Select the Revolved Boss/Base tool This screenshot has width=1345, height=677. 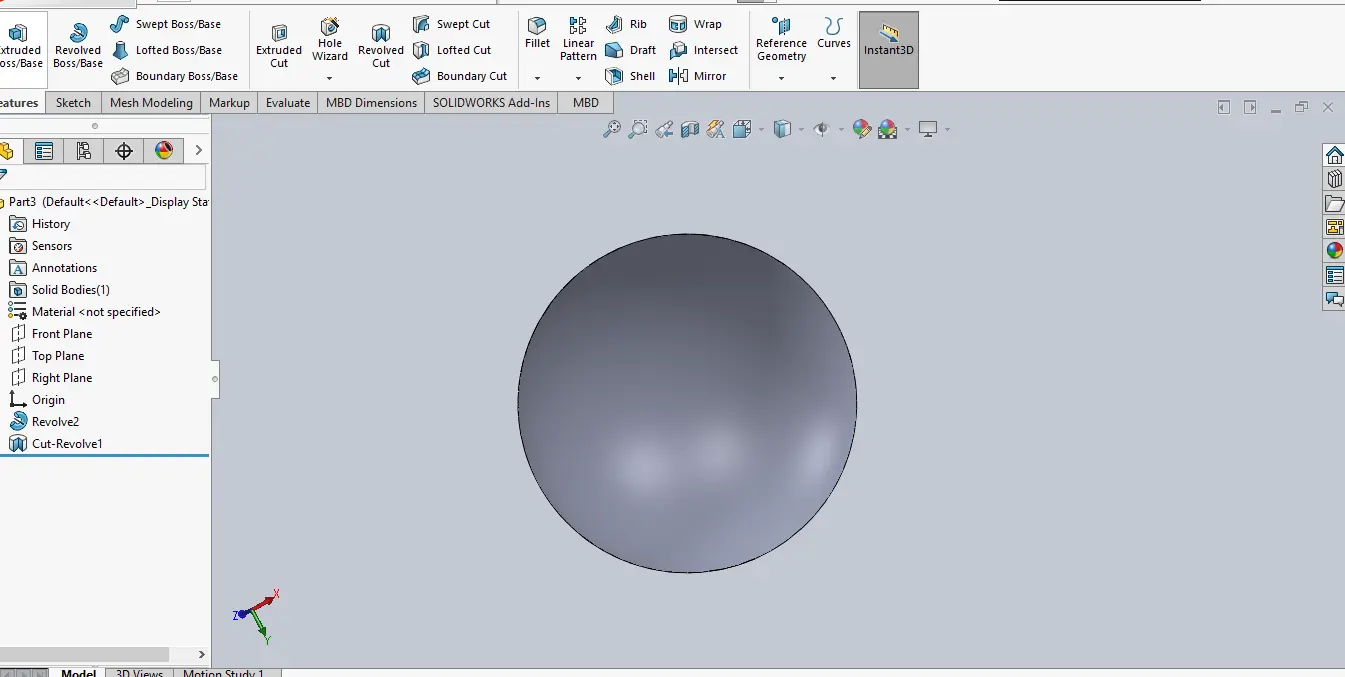(78, 48)
